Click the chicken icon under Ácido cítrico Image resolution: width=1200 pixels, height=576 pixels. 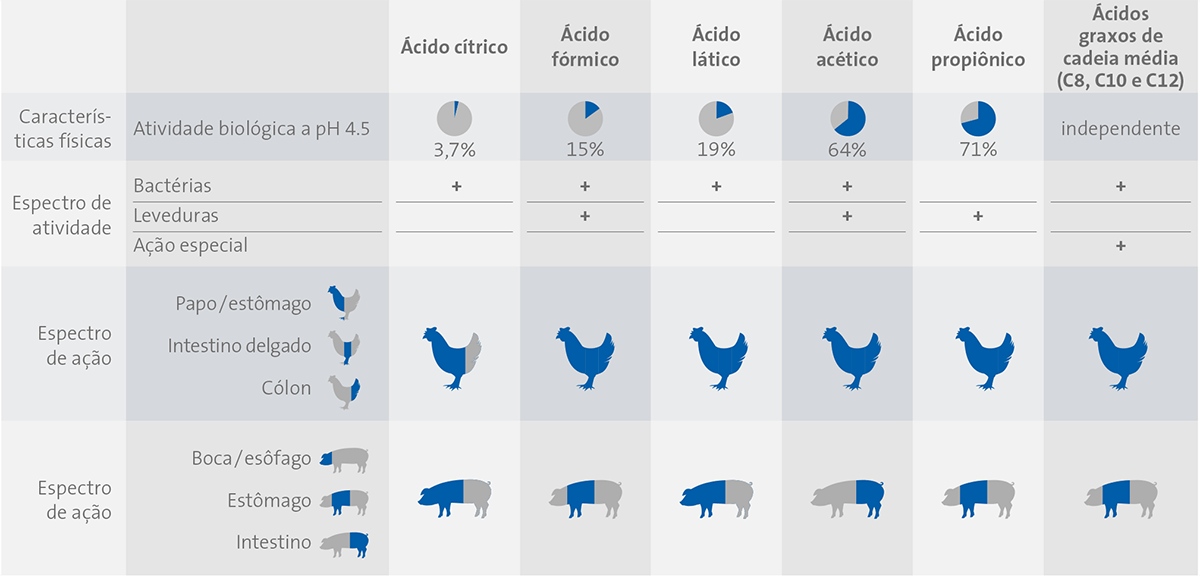(x=454, y=357)
